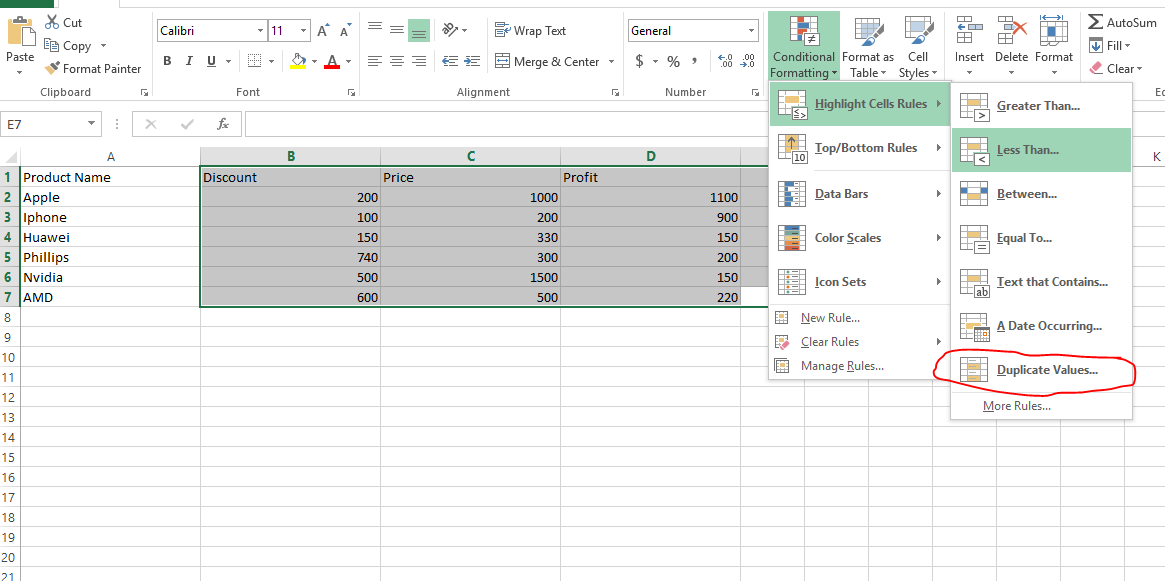
Task: Click the Percent Style icon
Action: (673, 62)
